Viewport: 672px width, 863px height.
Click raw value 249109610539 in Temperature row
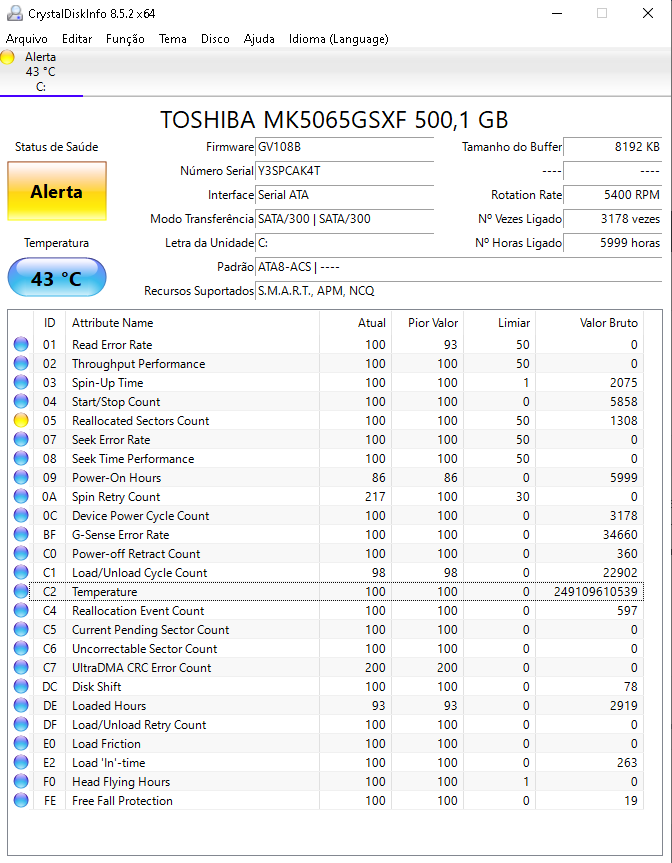pyautogui.click(x=595, y=592)
